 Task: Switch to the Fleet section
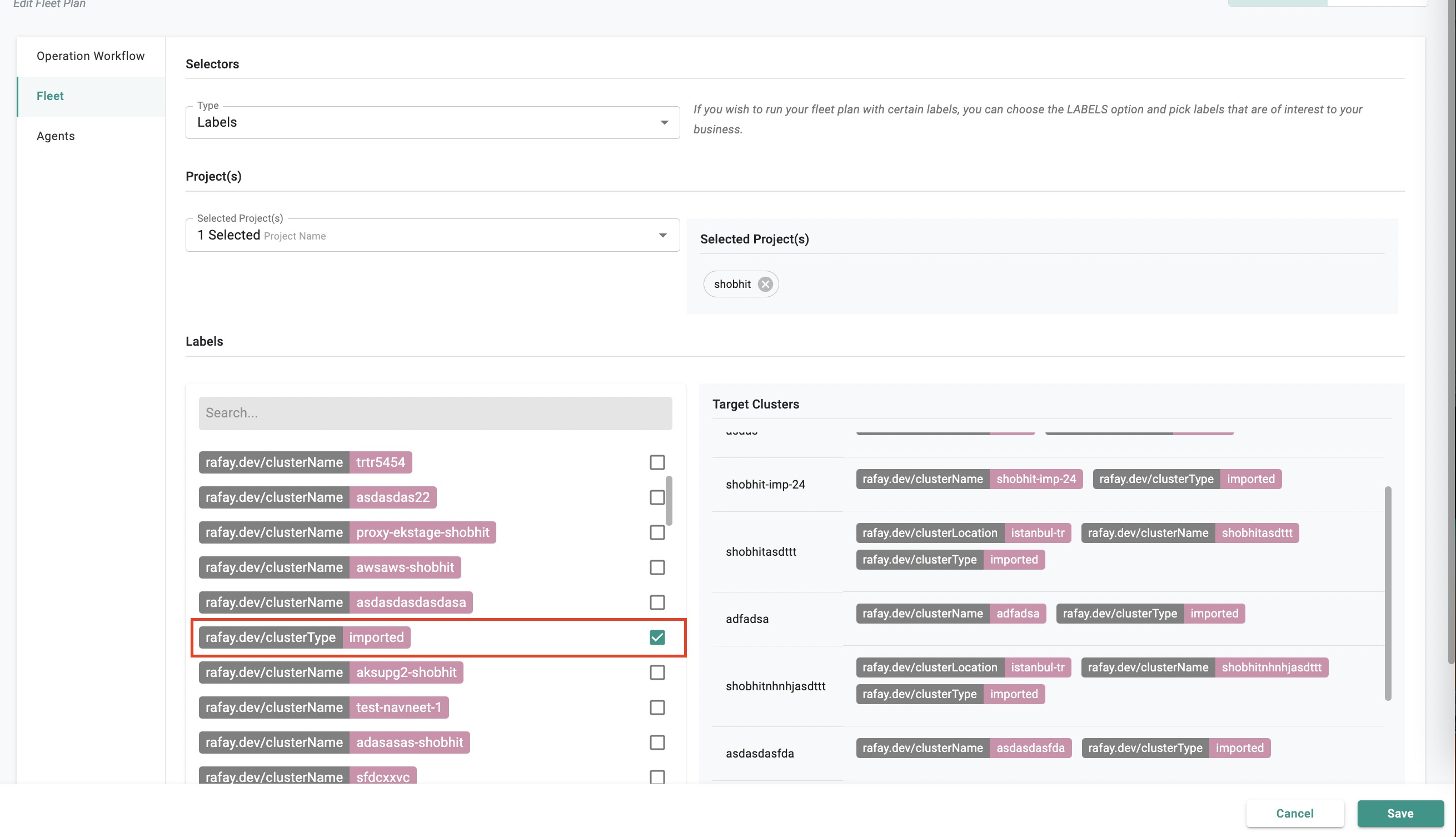pos(91,96)
